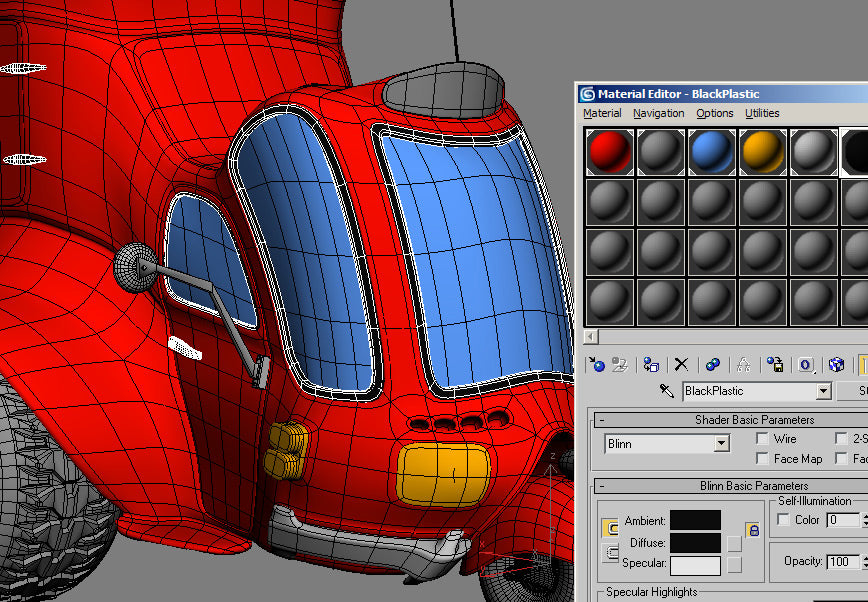Open the Utilities menu

pyautogui.click(x=762, y=113)
